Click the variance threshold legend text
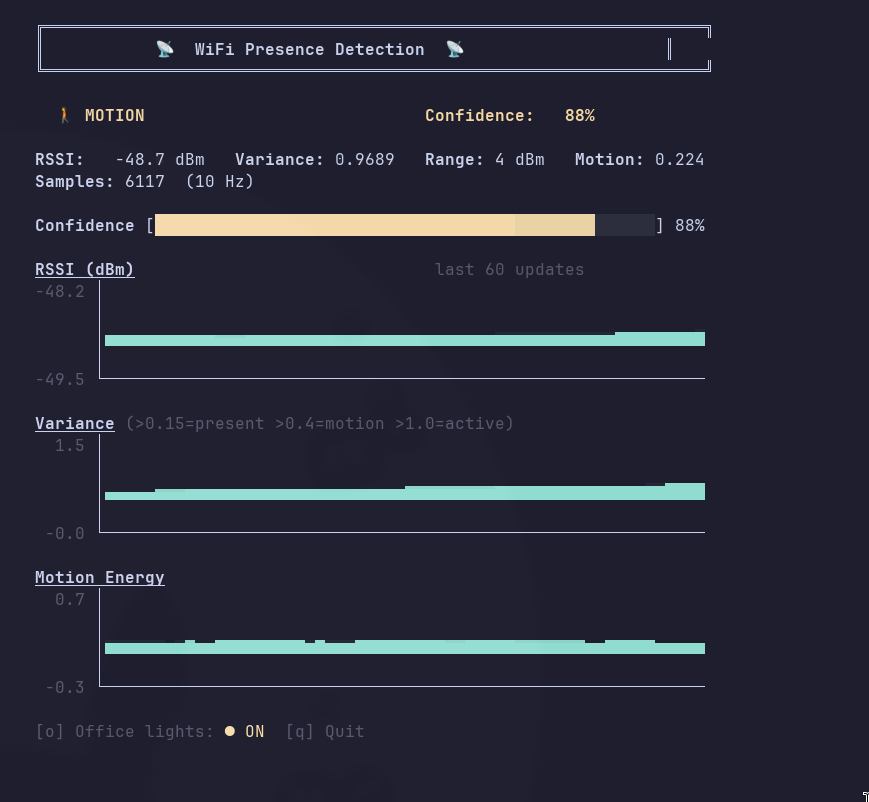The image size is (869, 802). (320, 423)
